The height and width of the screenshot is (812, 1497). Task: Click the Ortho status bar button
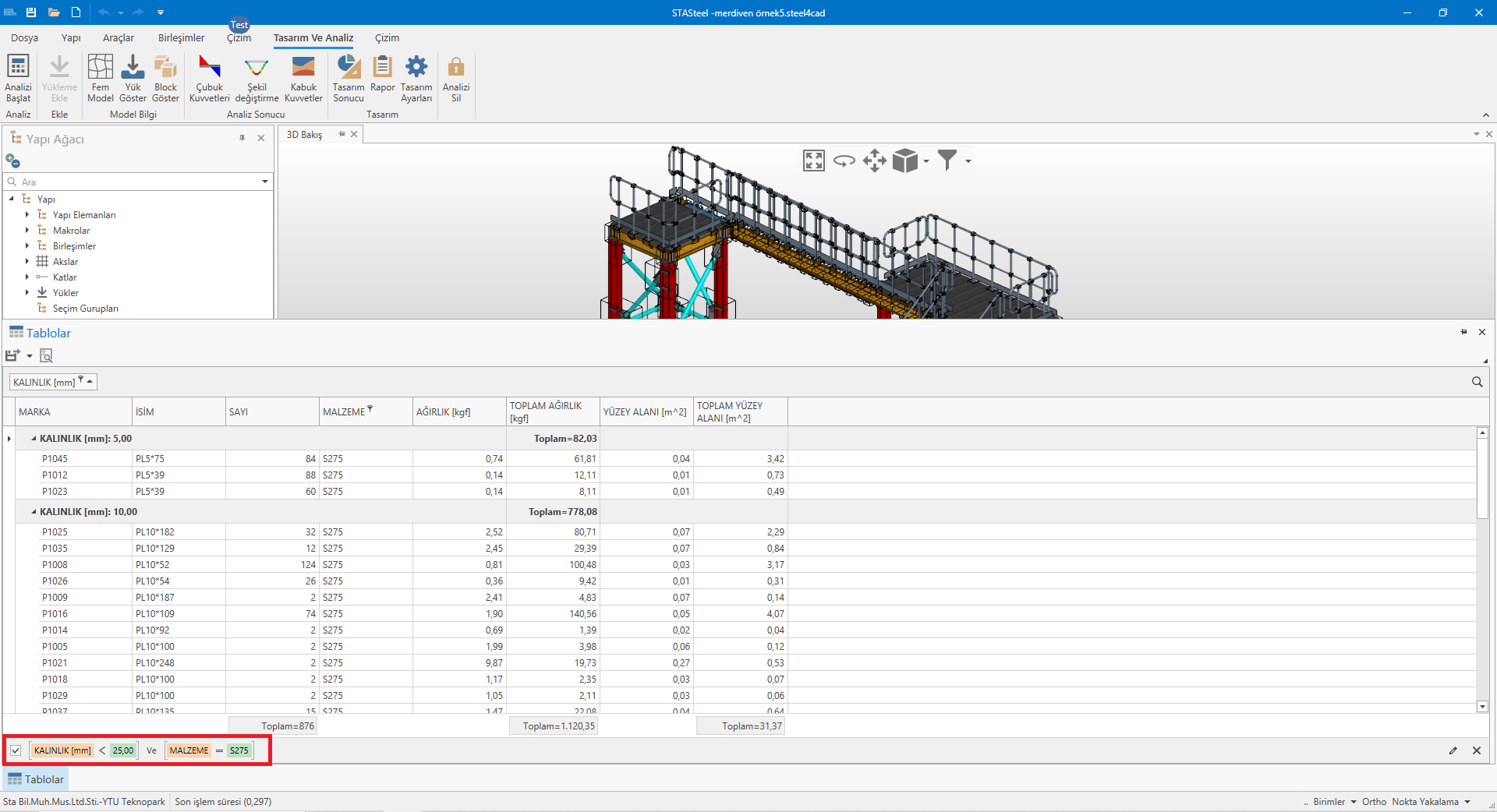tap(1374, 802)
